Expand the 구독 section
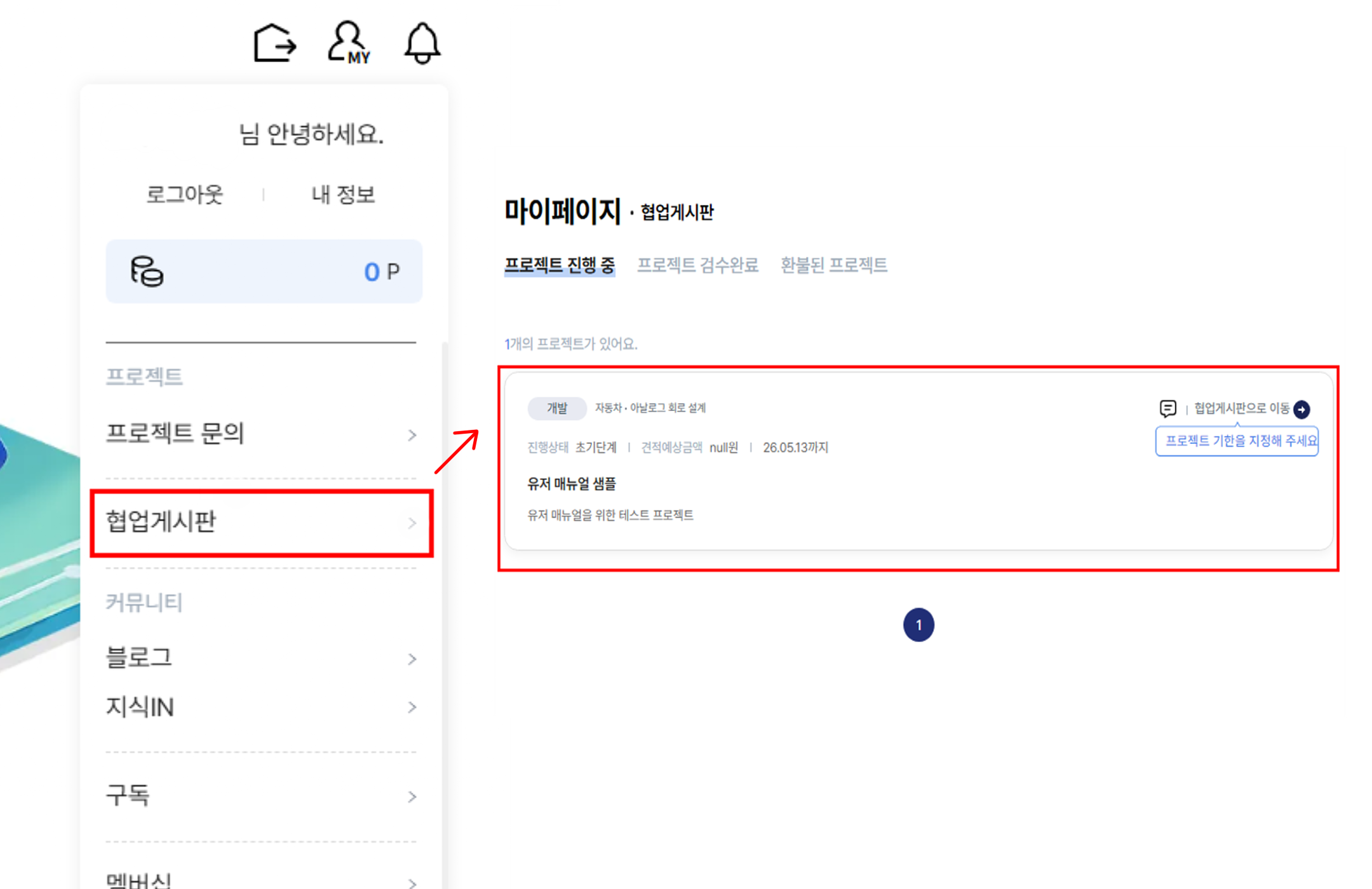This screenshot has width=1372, height=889. [x=129, y=796]
